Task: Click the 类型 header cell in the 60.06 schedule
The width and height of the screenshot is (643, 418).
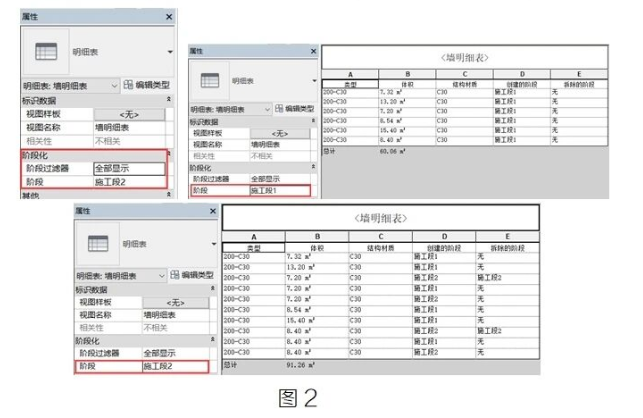Action: pyautogui.click(x=350, y=85)
